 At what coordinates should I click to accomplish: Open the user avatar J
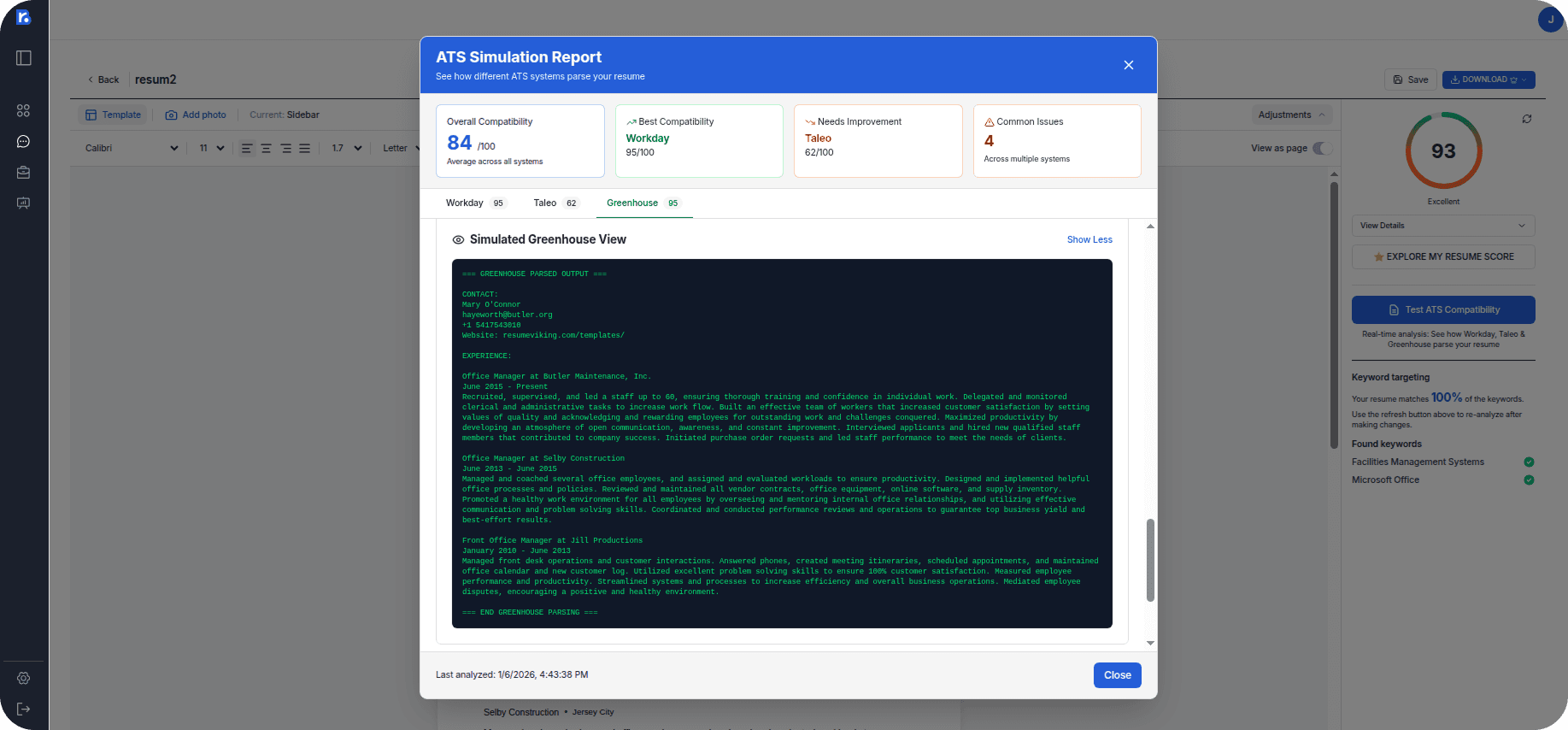(x=1550, y=19)
